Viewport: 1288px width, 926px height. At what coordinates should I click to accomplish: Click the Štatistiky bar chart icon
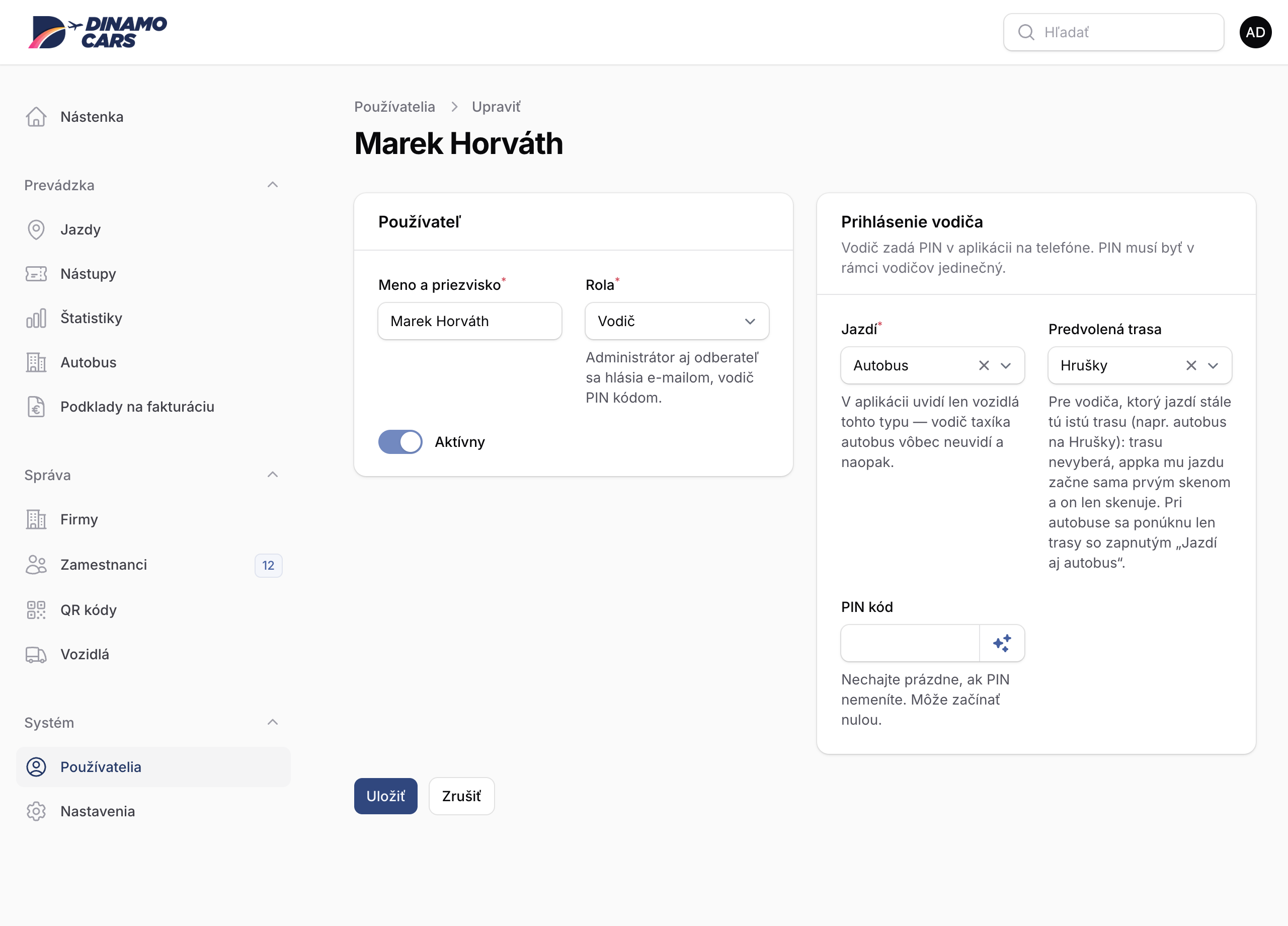(36, 318)
